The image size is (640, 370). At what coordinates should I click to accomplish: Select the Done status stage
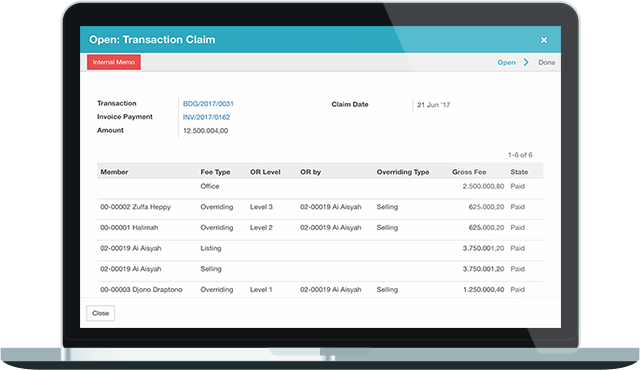[x=547, y=62]
